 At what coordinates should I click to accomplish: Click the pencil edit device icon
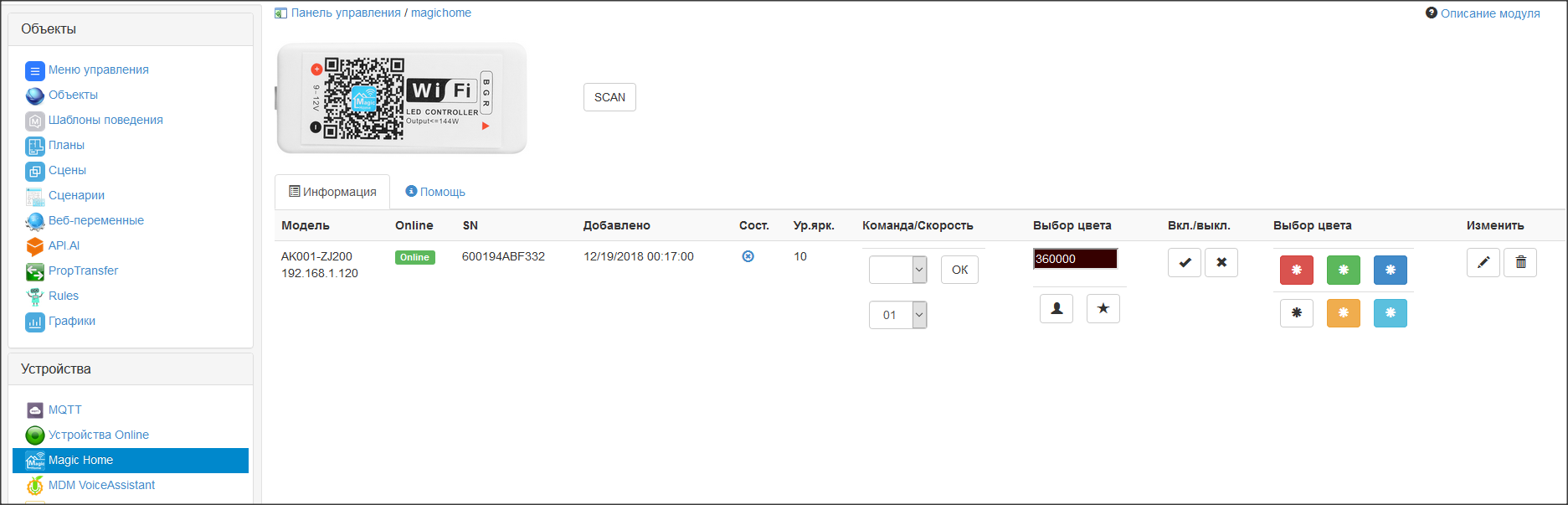1483,263
